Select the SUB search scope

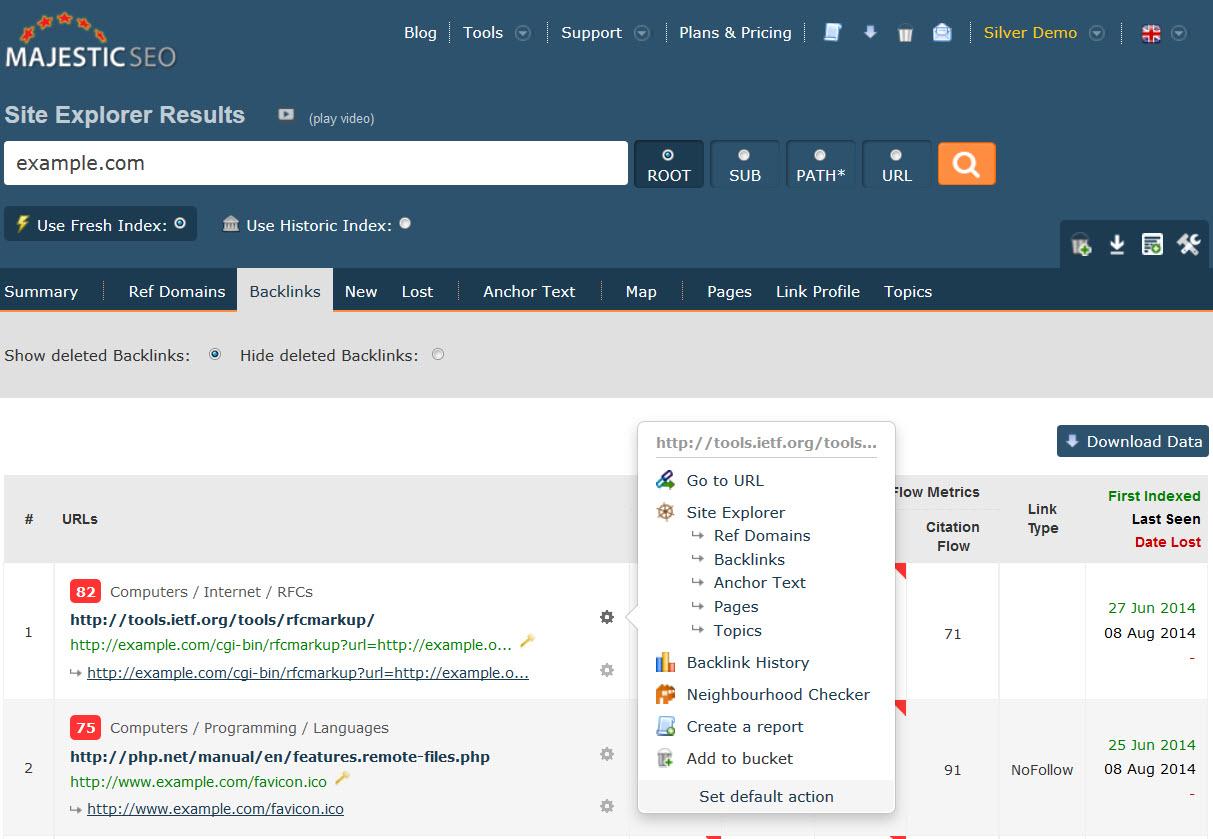pyautogui.click(x=745, y=164)
